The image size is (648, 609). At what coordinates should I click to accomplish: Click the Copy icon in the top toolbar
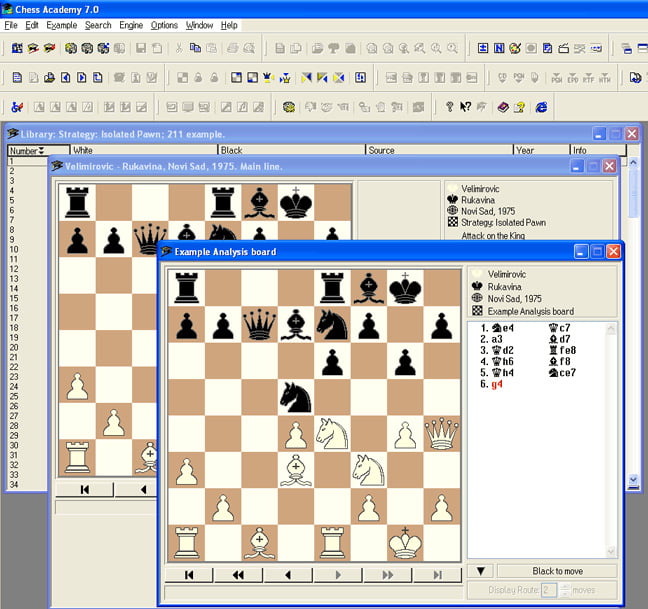tap(195, 48)
